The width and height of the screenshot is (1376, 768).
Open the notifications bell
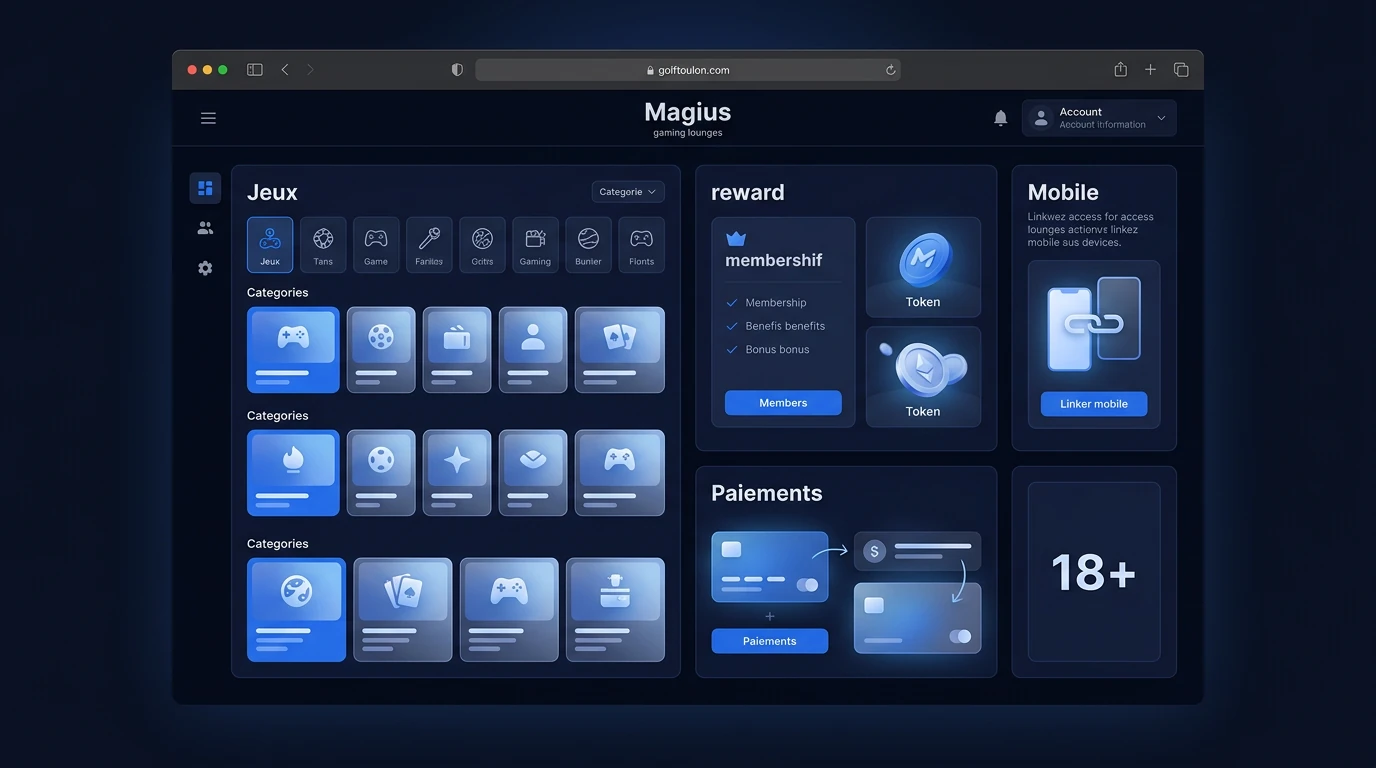pos(1000,118)
